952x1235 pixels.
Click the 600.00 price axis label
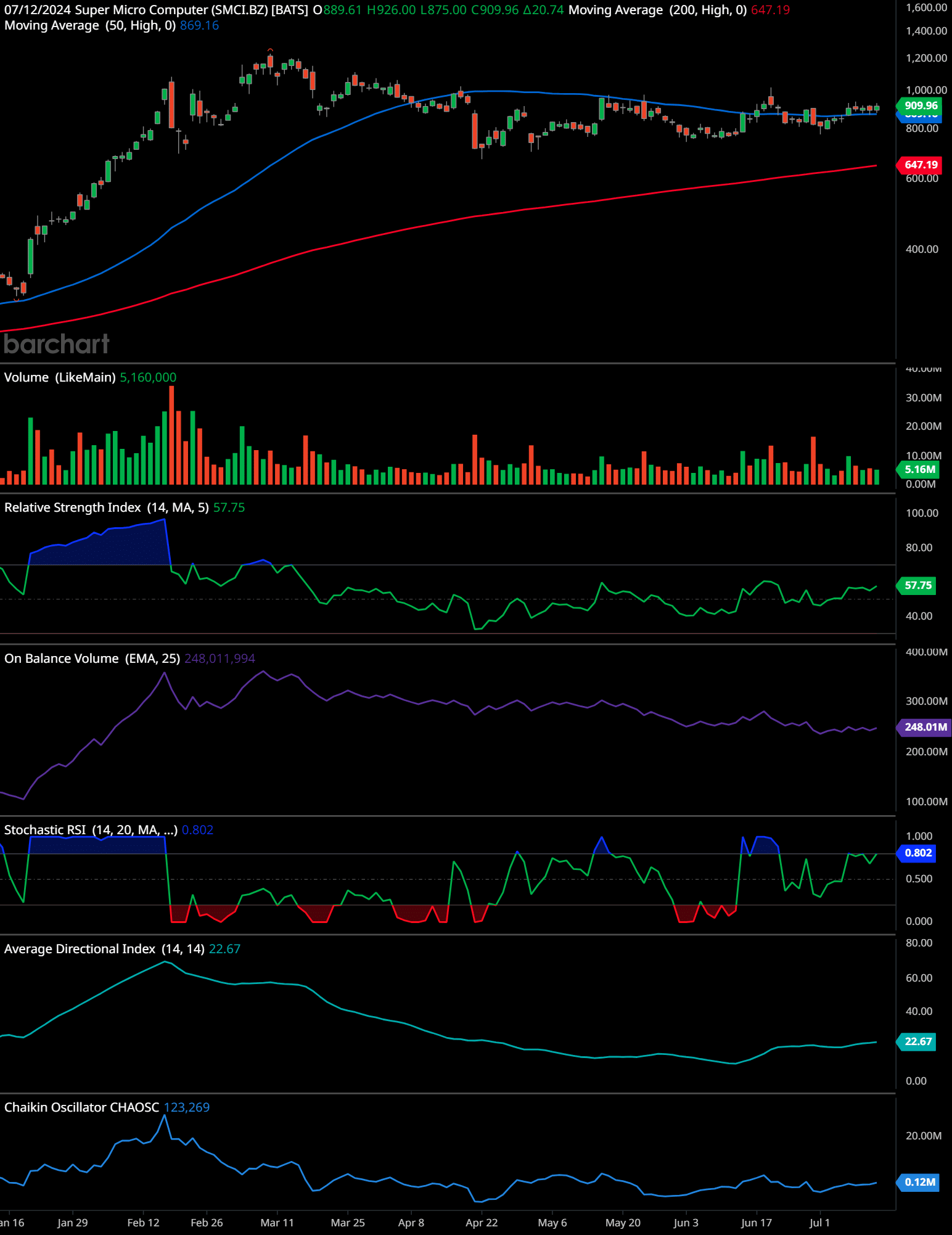click(922, 178)
